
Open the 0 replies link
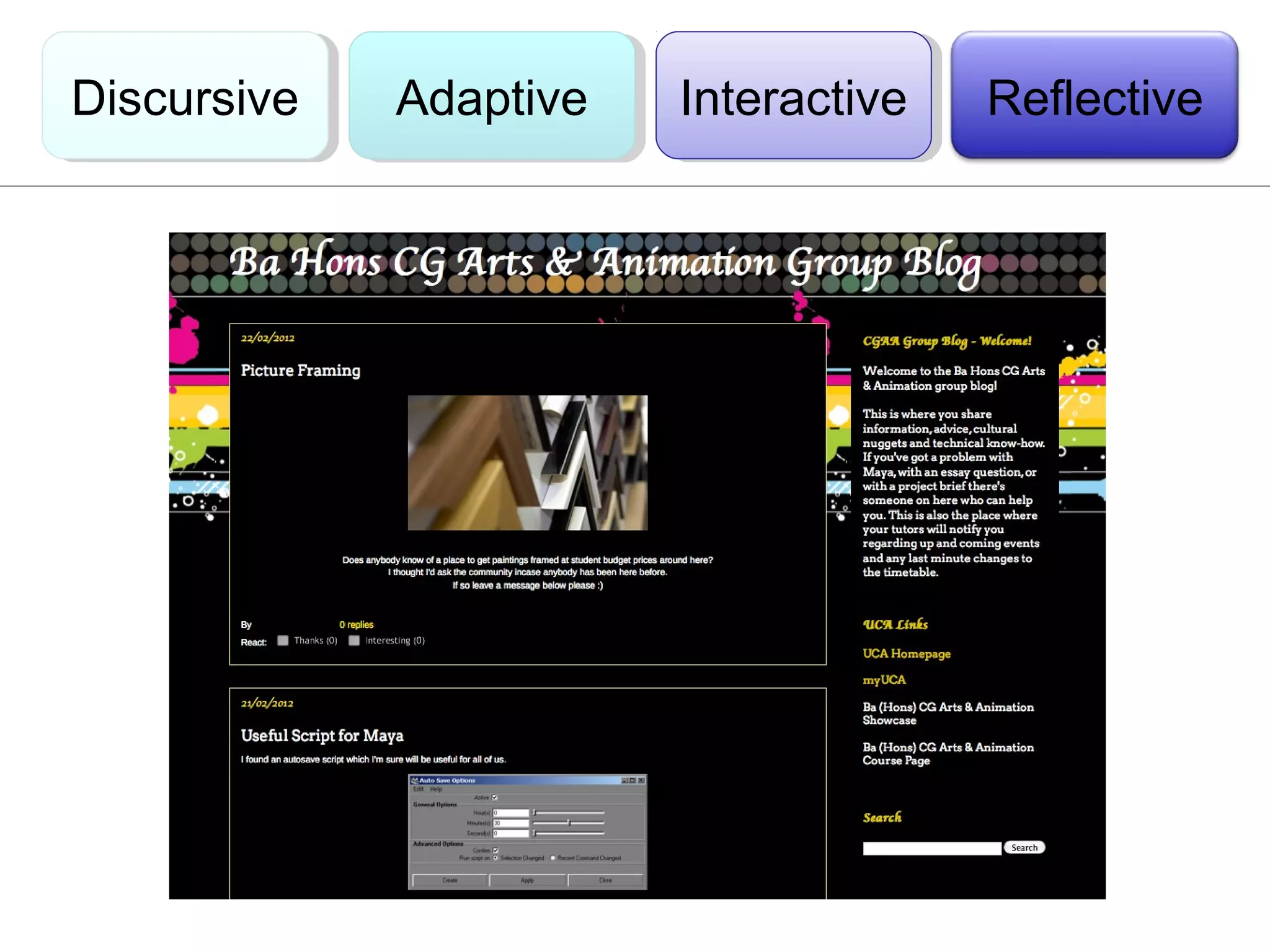[x=357, y=625]
